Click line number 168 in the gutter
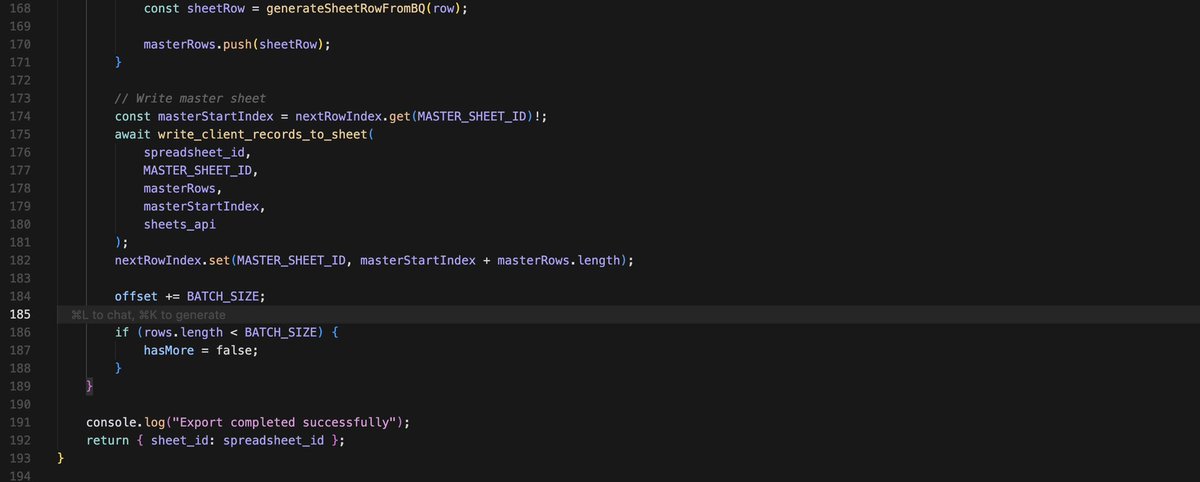1200x482 pixels. coord(18,8)
